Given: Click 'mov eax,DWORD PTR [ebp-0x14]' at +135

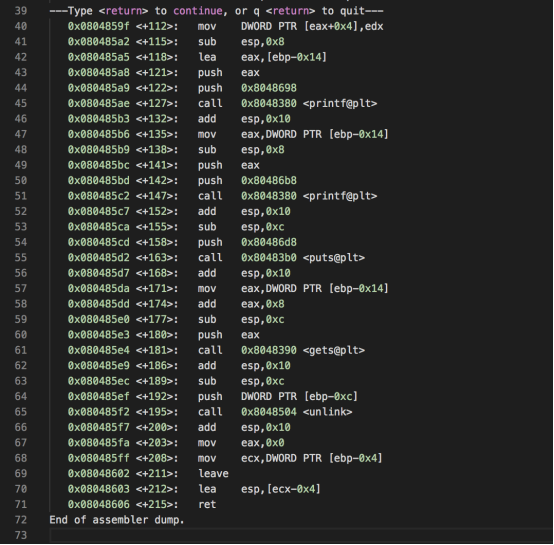Looking at the screenshot, I should pyautogui.click(x=293, y=134).
